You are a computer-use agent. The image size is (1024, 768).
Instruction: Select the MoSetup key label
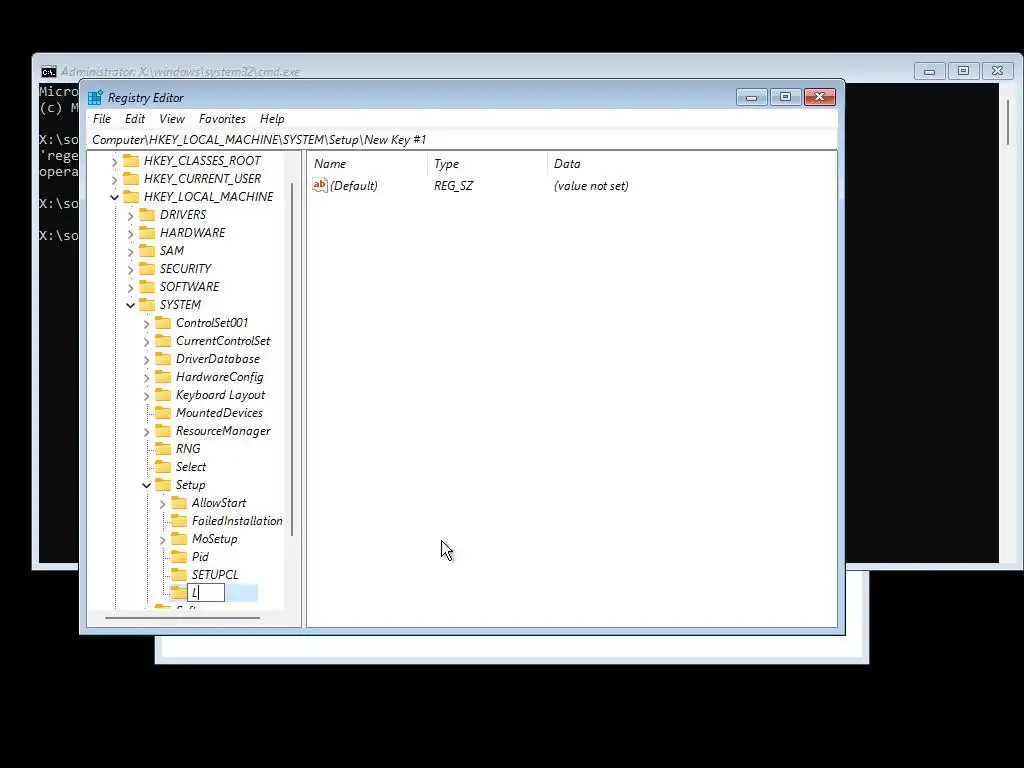[x=214, y=539]
